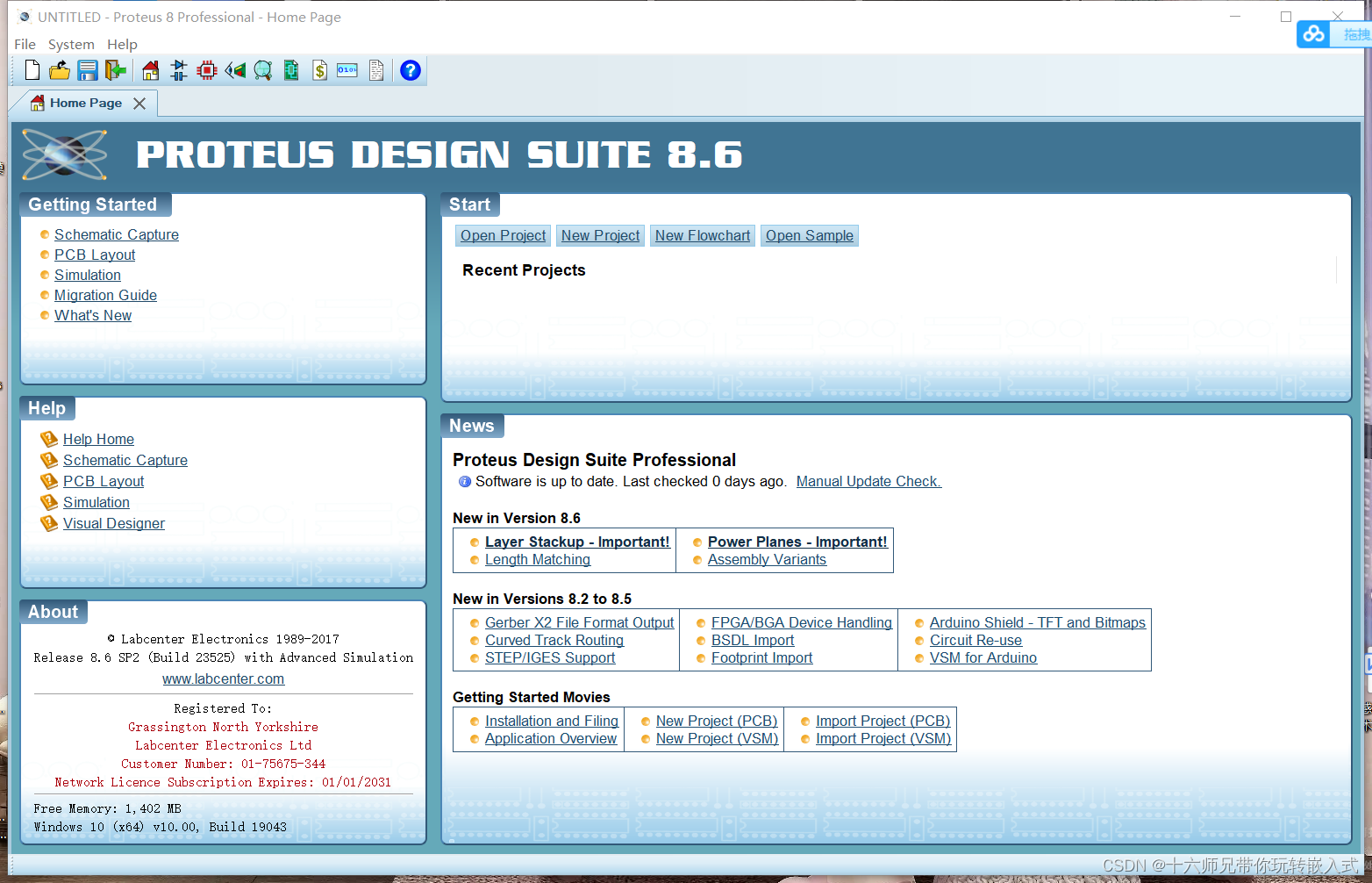Open the Design Explorer green board icon
The image size is (1372, 883).
tap(291, 70)
